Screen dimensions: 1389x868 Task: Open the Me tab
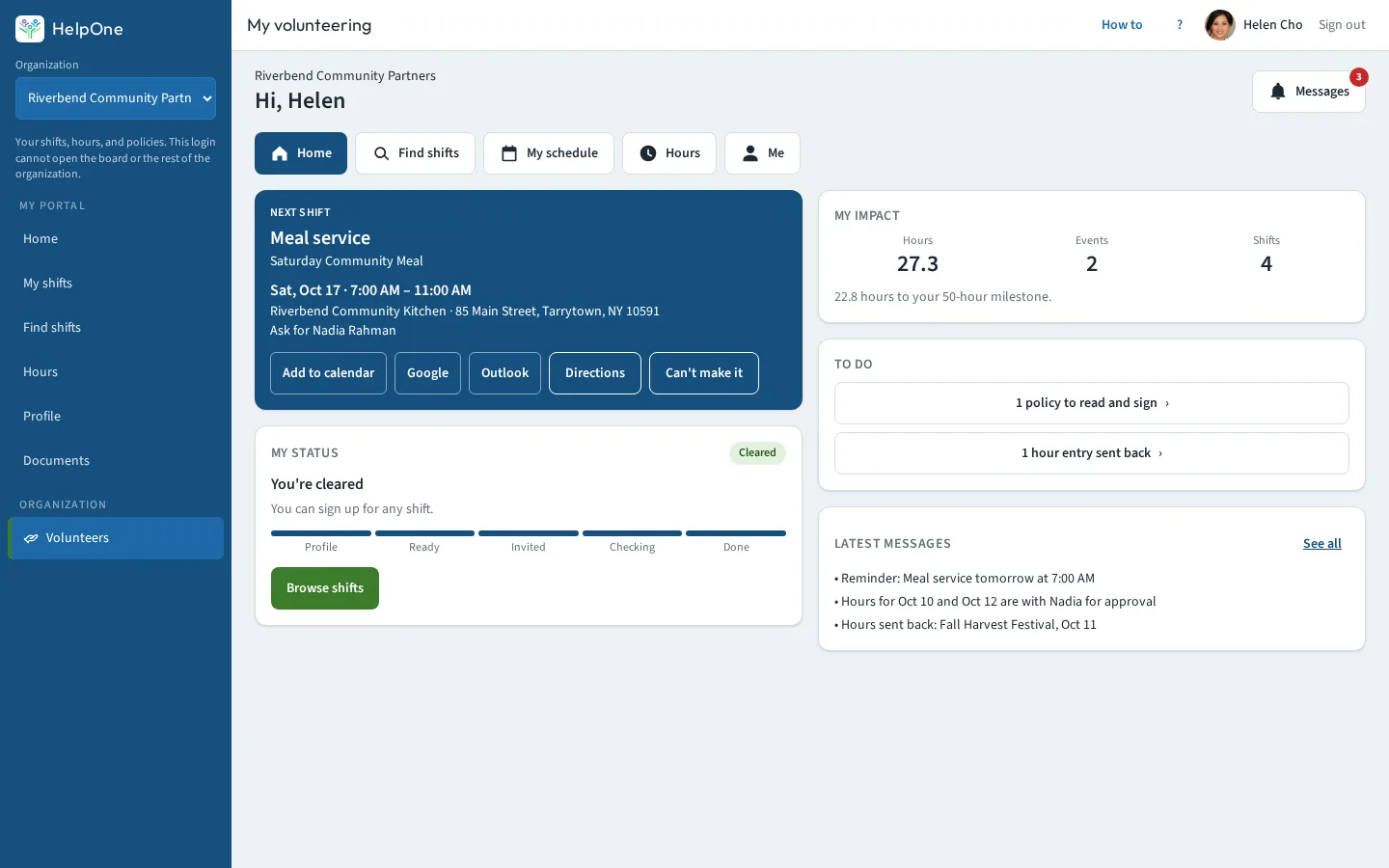(762, 153)
